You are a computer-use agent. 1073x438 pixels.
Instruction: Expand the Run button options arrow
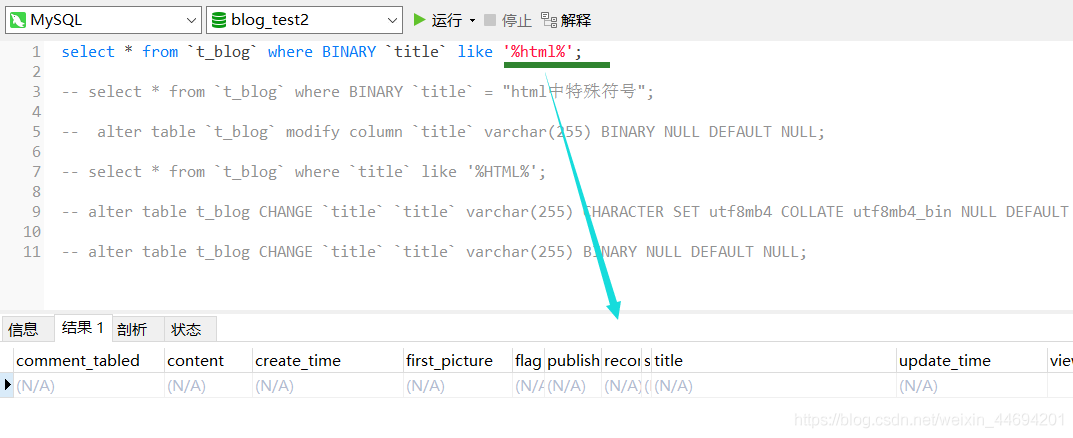pyautogui.click(x=472, y=21)
